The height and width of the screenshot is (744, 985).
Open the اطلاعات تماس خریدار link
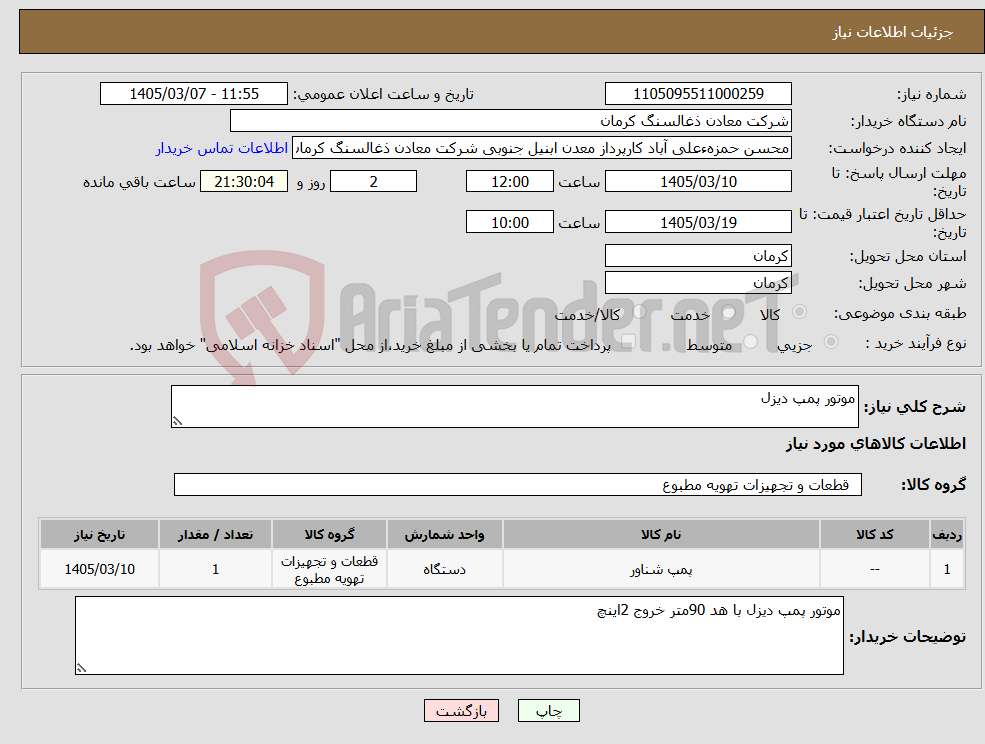pyautogui.click(x=222, y=148)
